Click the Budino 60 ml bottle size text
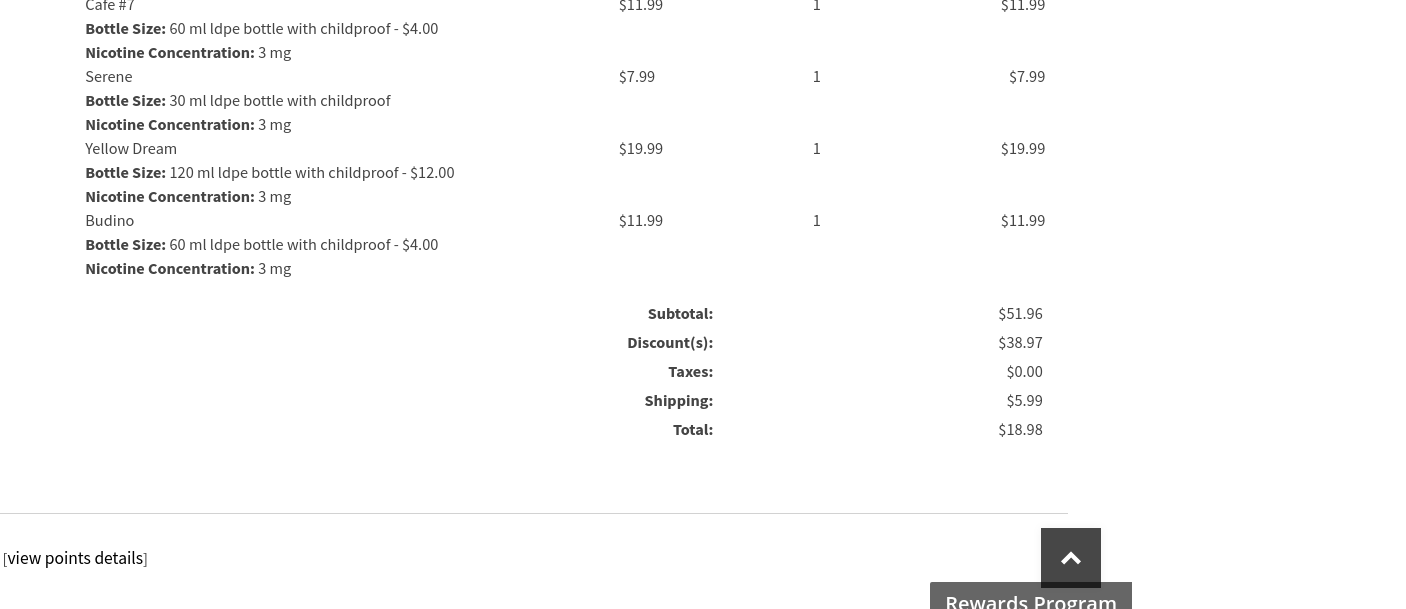Image resolution: width=1406 pixels, height=609 pixels. 303,244
